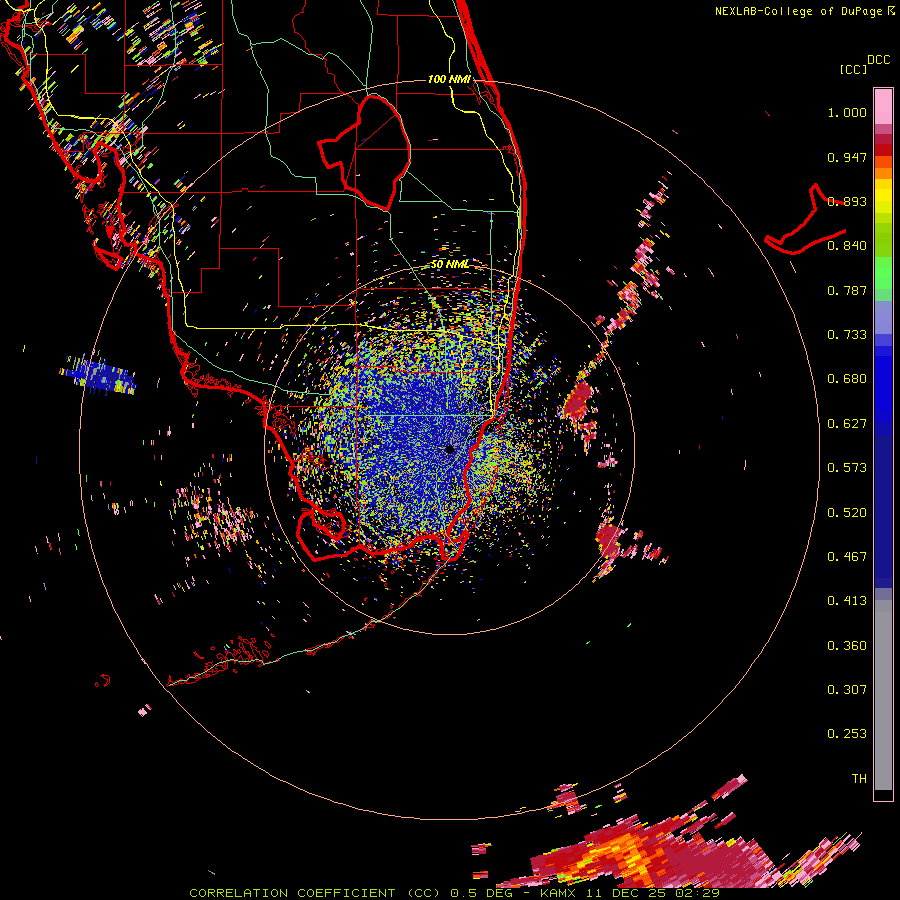900x900 pixels.
Task: Click the 0.787 colorbar value
Action: coord(847,290)
